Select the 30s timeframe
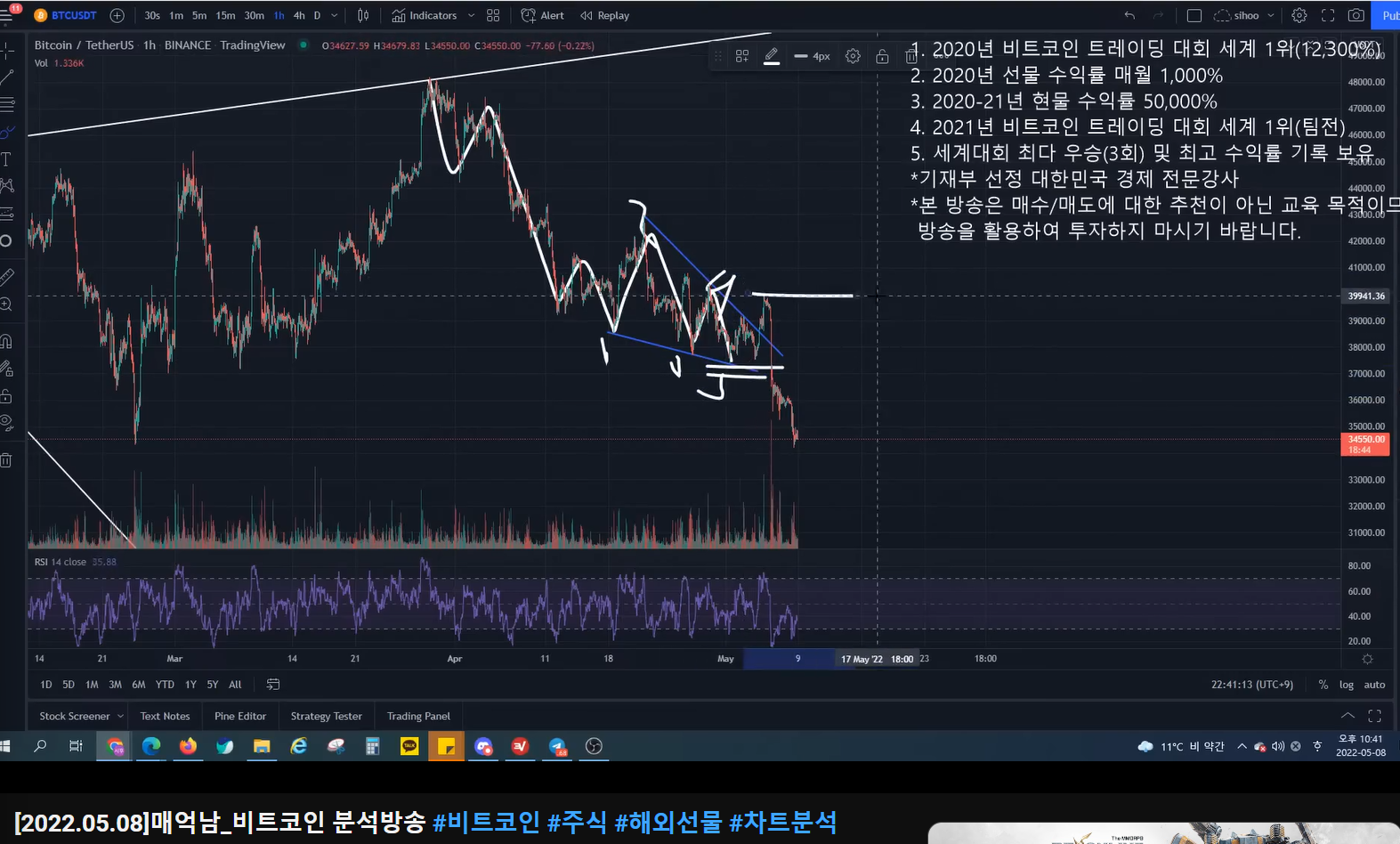 tap(152, 15)
